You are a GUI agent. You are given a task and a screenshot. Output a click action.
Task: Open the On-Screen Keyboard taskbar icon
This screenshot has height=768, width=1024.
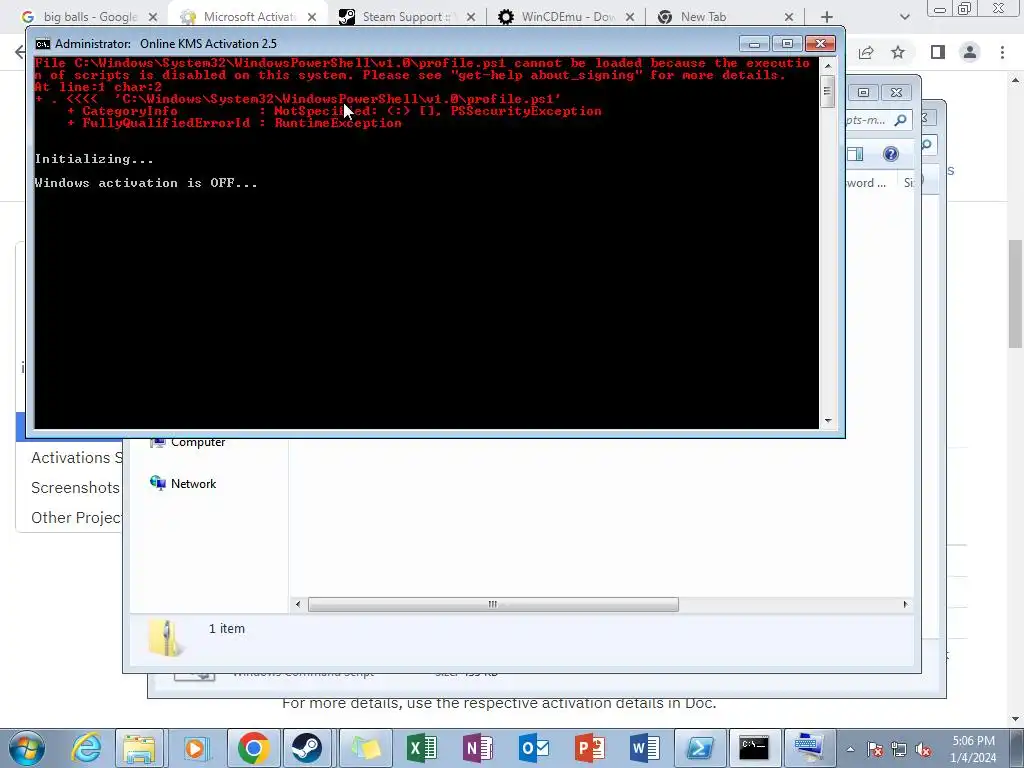[x=810, y=748]
